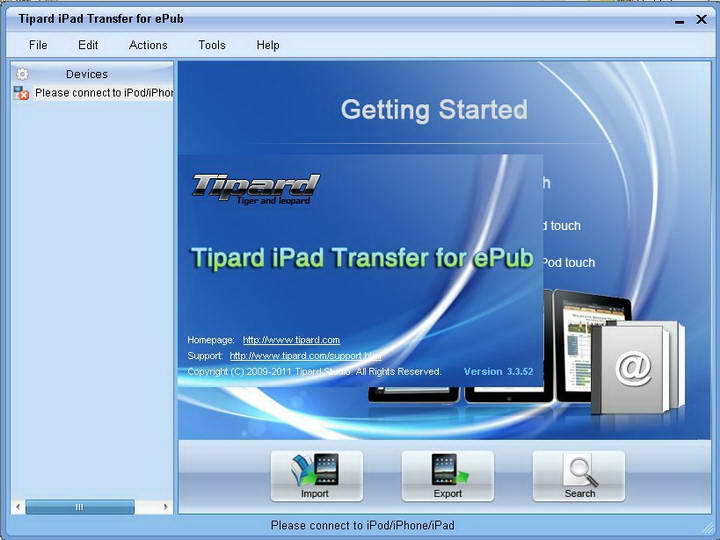Click the left arrow of the device scrollbar
The image size is (720, 540).
pos(18,507)
